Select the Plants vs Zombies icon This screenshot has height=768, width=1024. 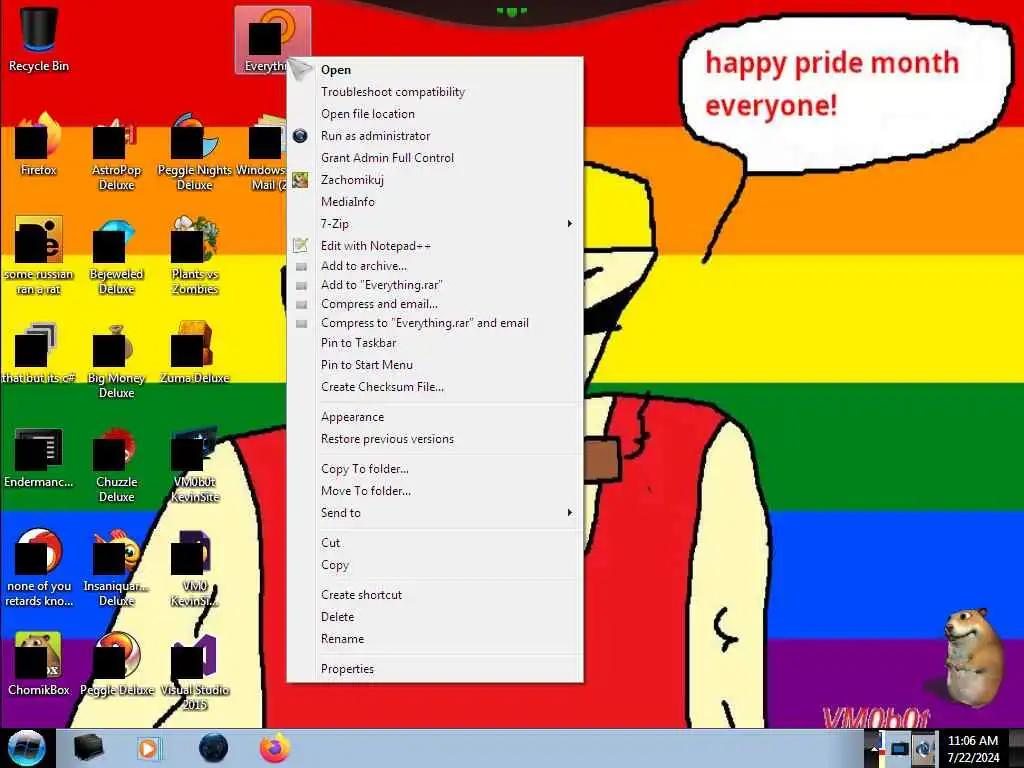(x=195, y=255)
